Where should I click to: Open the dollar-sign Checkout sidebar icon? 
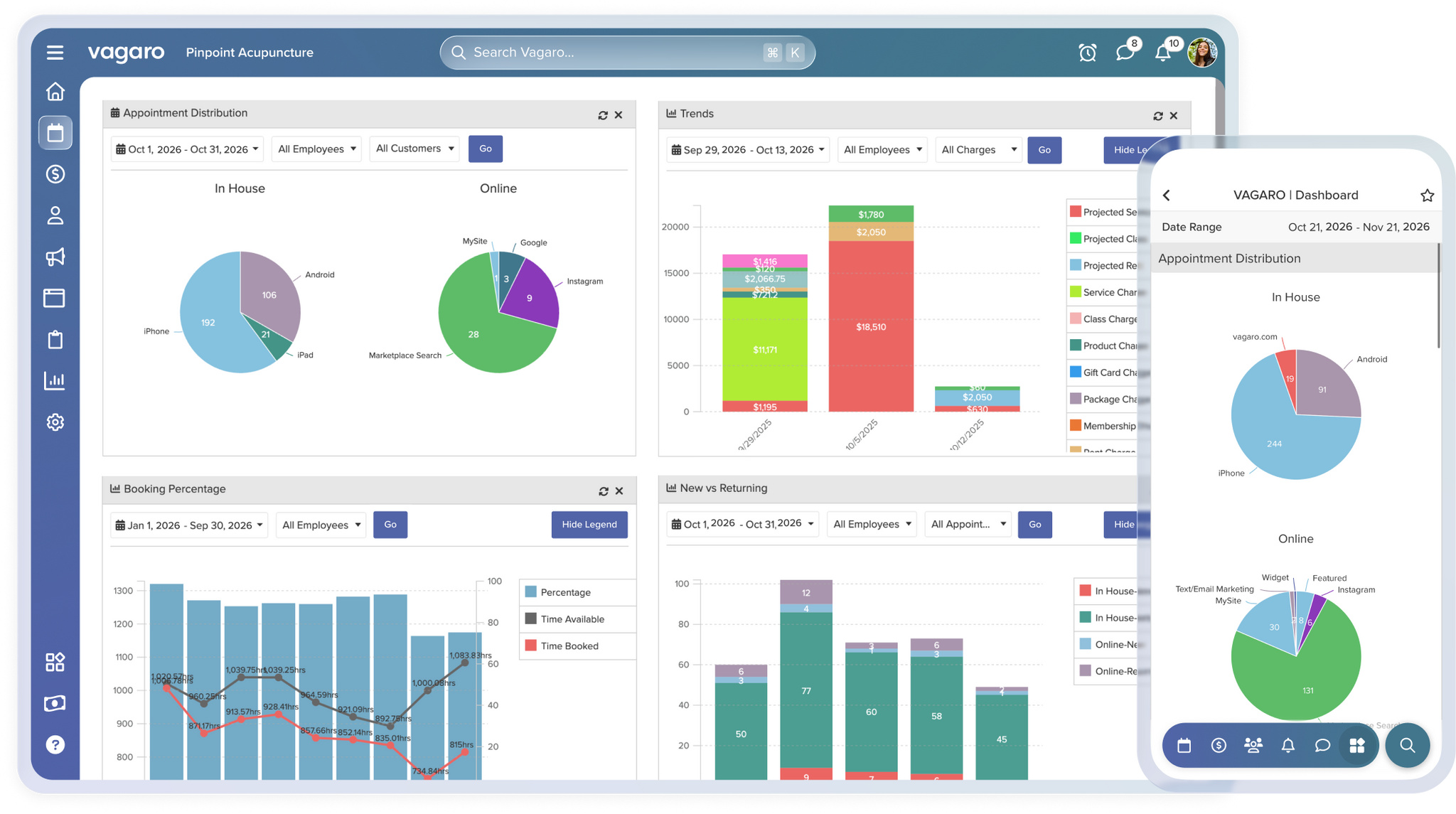(x=55, y=174)
